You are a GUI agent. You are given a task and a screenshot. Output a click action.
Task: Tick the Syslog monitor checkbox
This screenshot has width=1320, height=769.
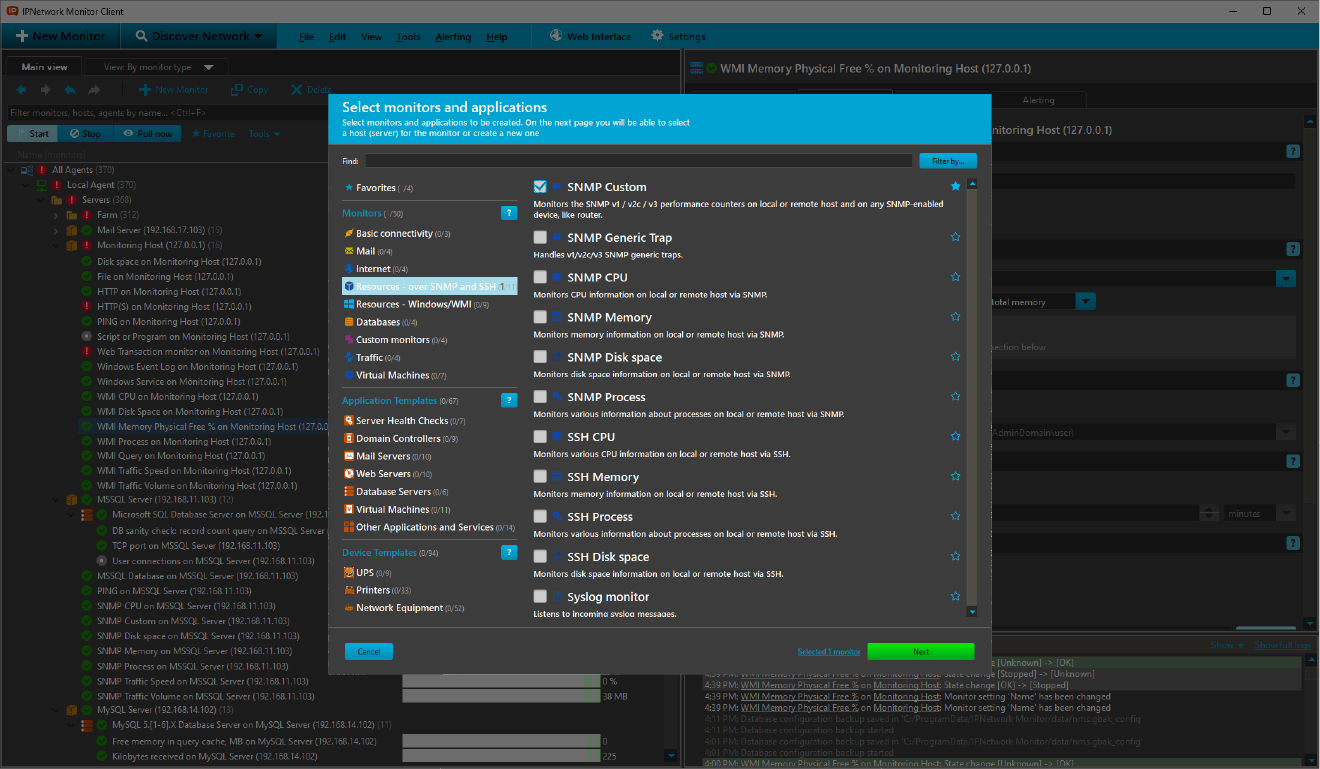[x=540, y=597]
